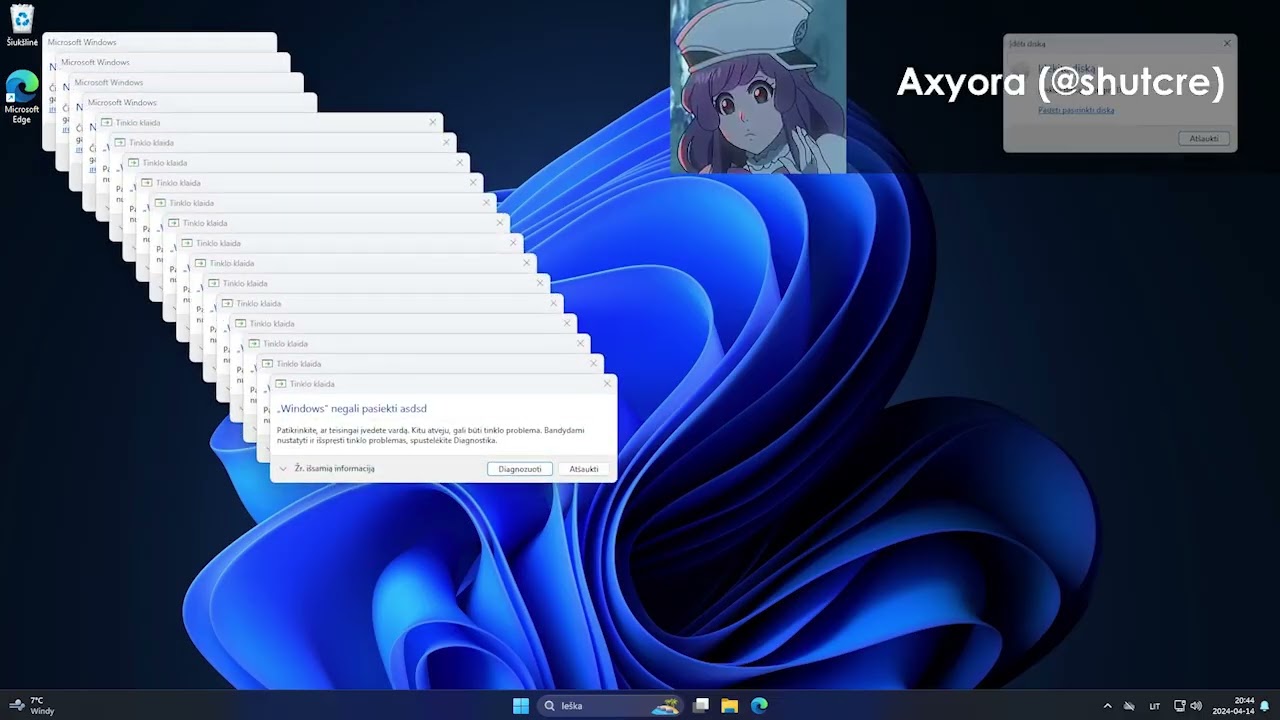Switch input language via LIT indicator
This screenshot has height=720, width=1280.
[1155, 706]
